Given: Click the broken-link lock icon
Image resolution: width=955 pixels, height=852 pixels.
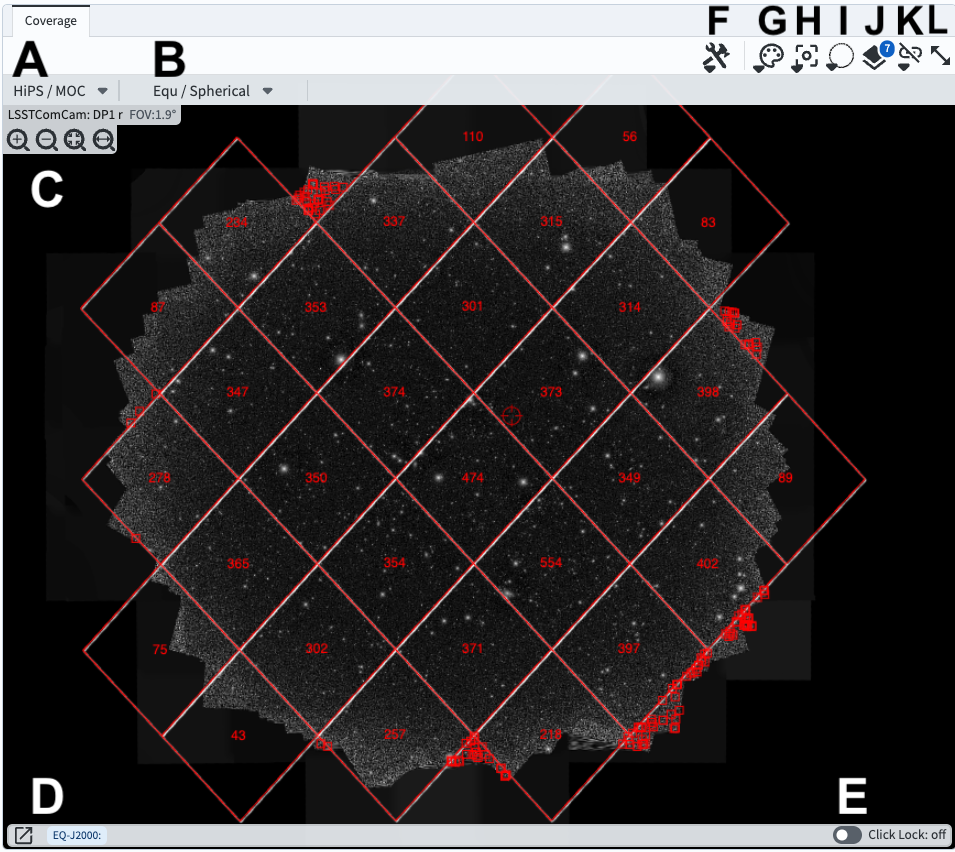Looking at the screenshot, I should [x=909, y=57].
